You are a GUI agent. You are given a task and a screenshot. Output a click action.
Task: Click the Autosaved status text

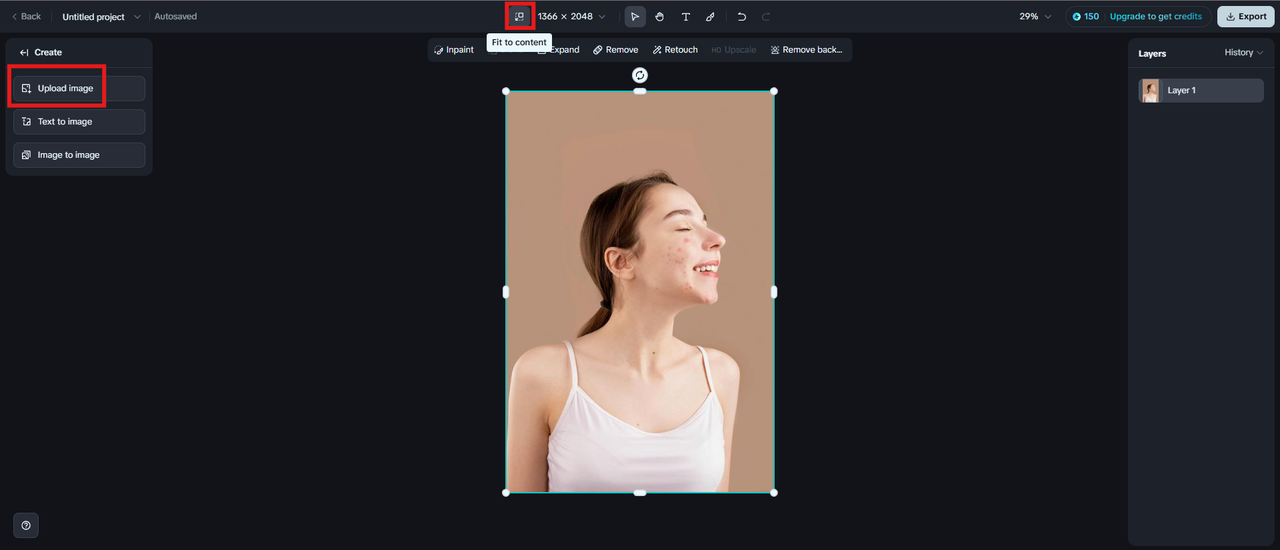(x=175, y=17)
